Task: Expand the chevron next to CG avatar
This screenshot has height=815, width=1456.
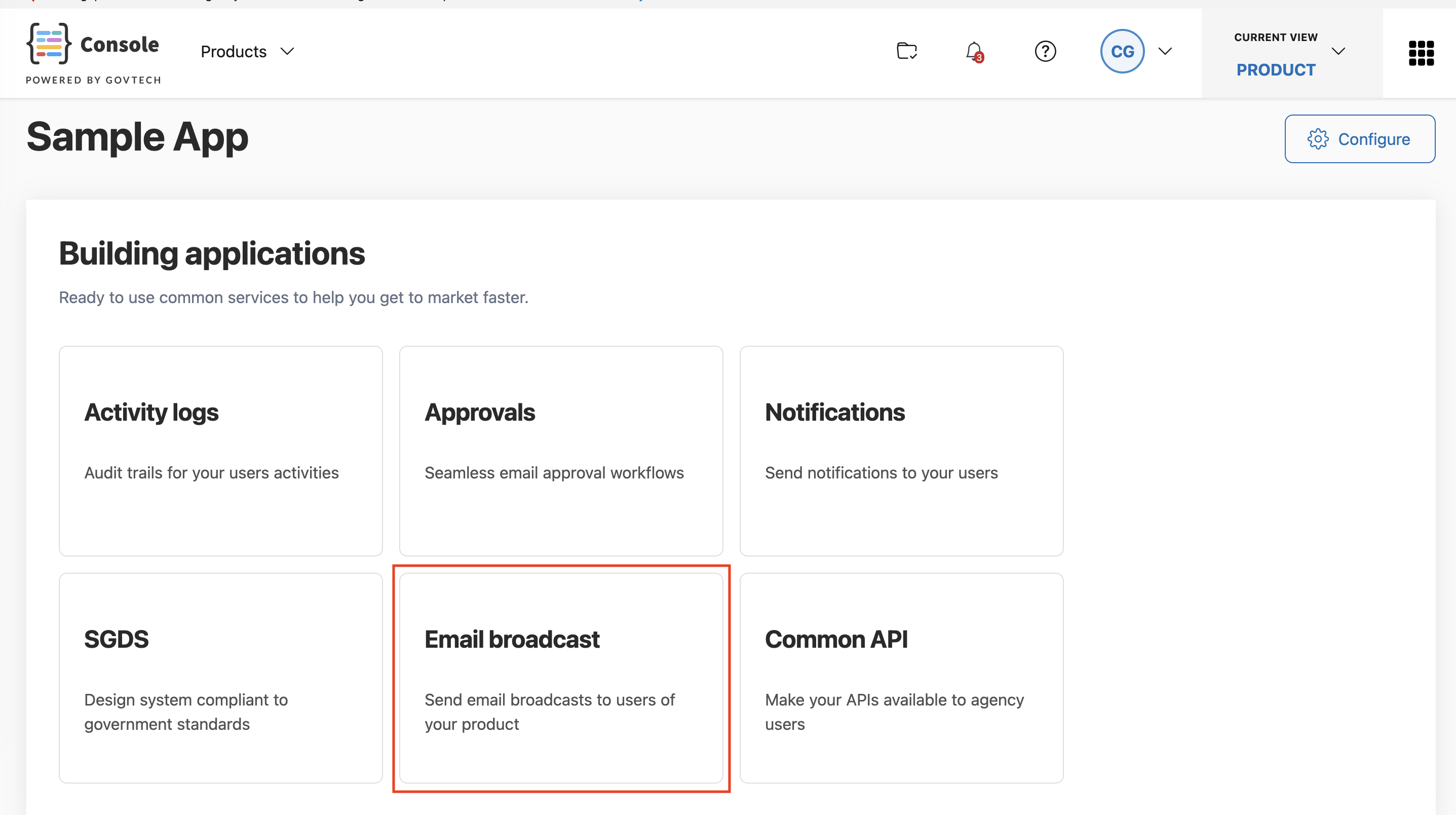Action: click(x=1165, y=52)
